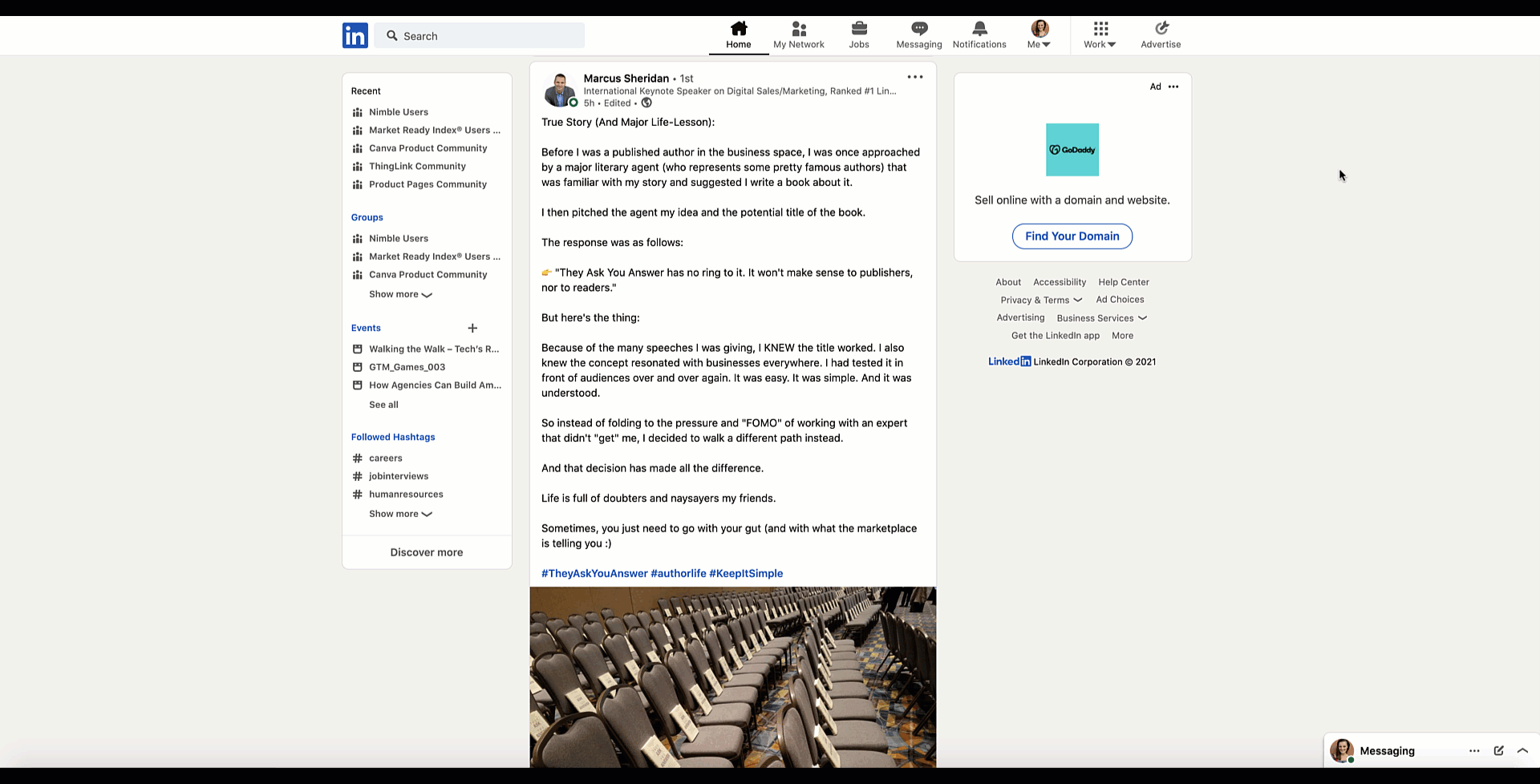Open the empty chairs post image
This screenshot has height=784, width=1540.
click(x=732, y=677)
